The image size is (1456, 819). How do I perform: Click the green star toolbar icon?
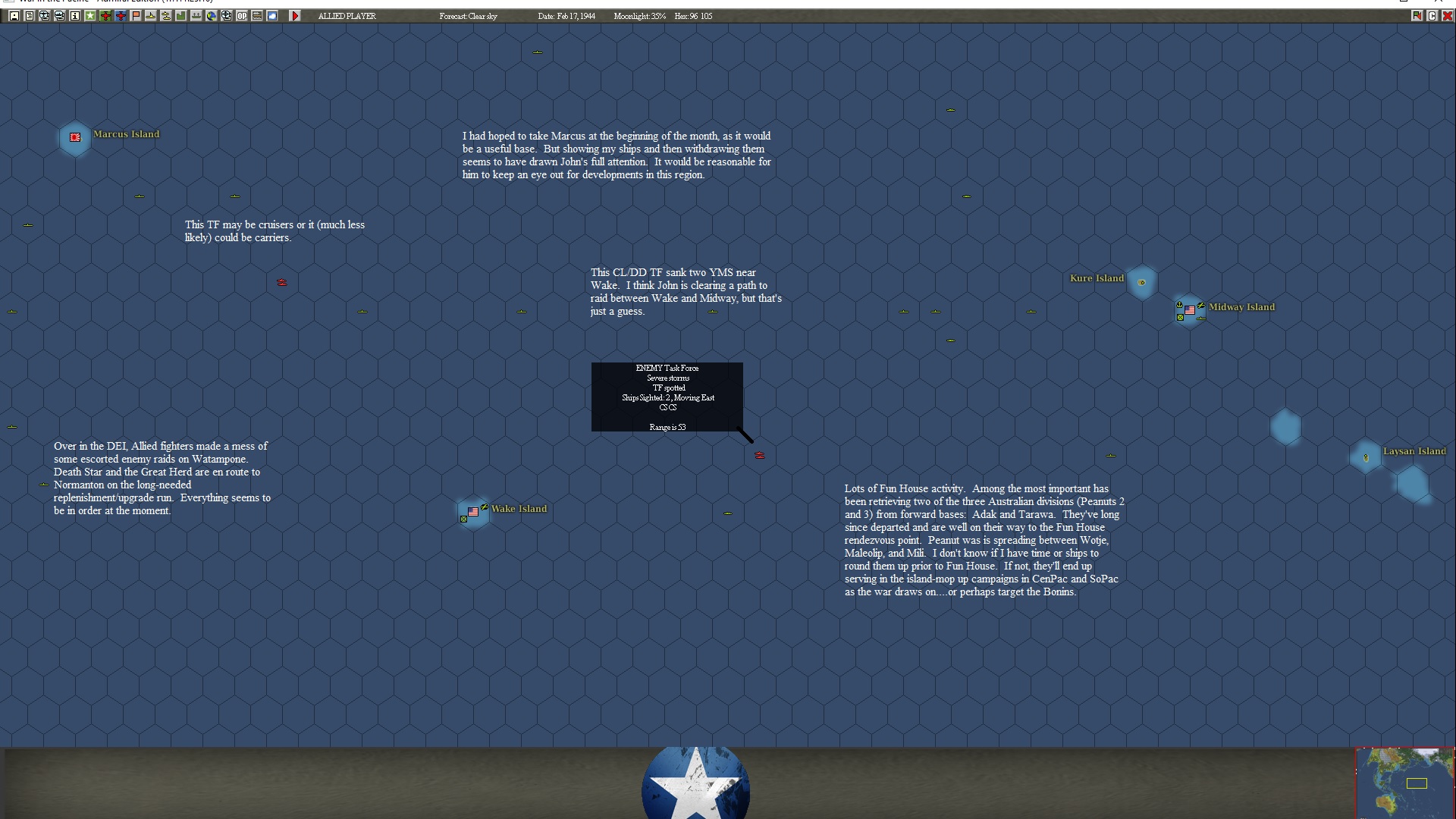point(90,16)
